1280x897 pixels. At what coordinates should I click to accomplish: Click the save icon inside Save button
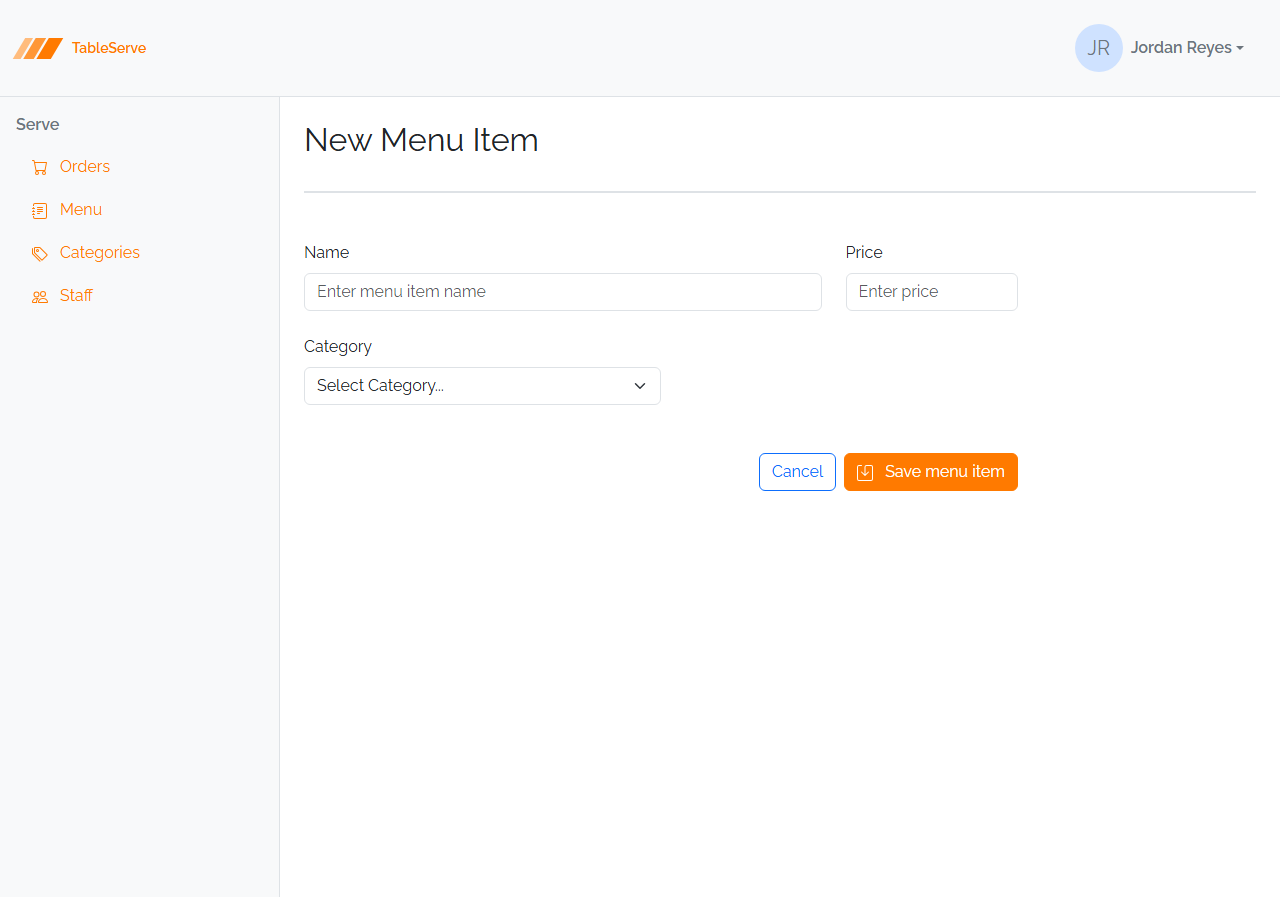pos(865,472)
